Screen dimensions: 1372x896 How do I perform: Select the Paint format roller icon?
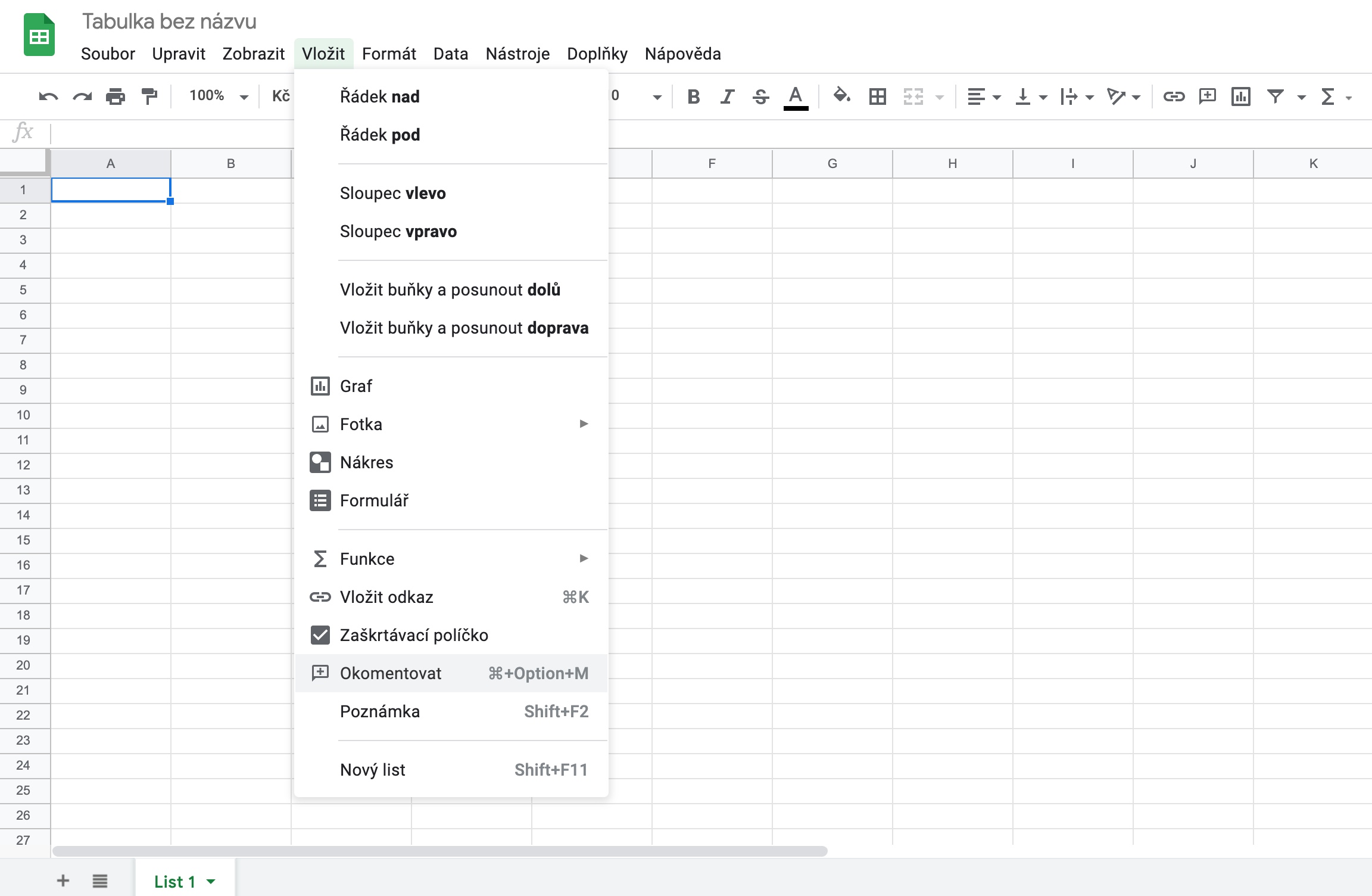pyautogui.click(x=149, y=97)
